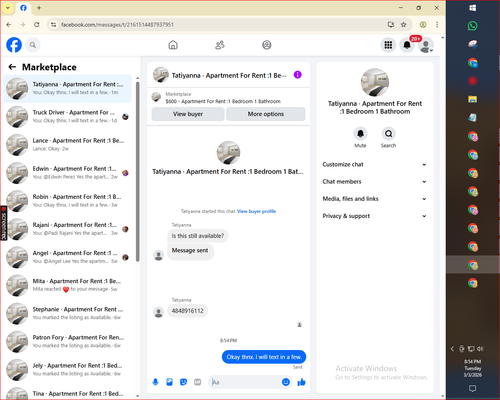Open the Groups icon in top navigation

click(267, 45)
